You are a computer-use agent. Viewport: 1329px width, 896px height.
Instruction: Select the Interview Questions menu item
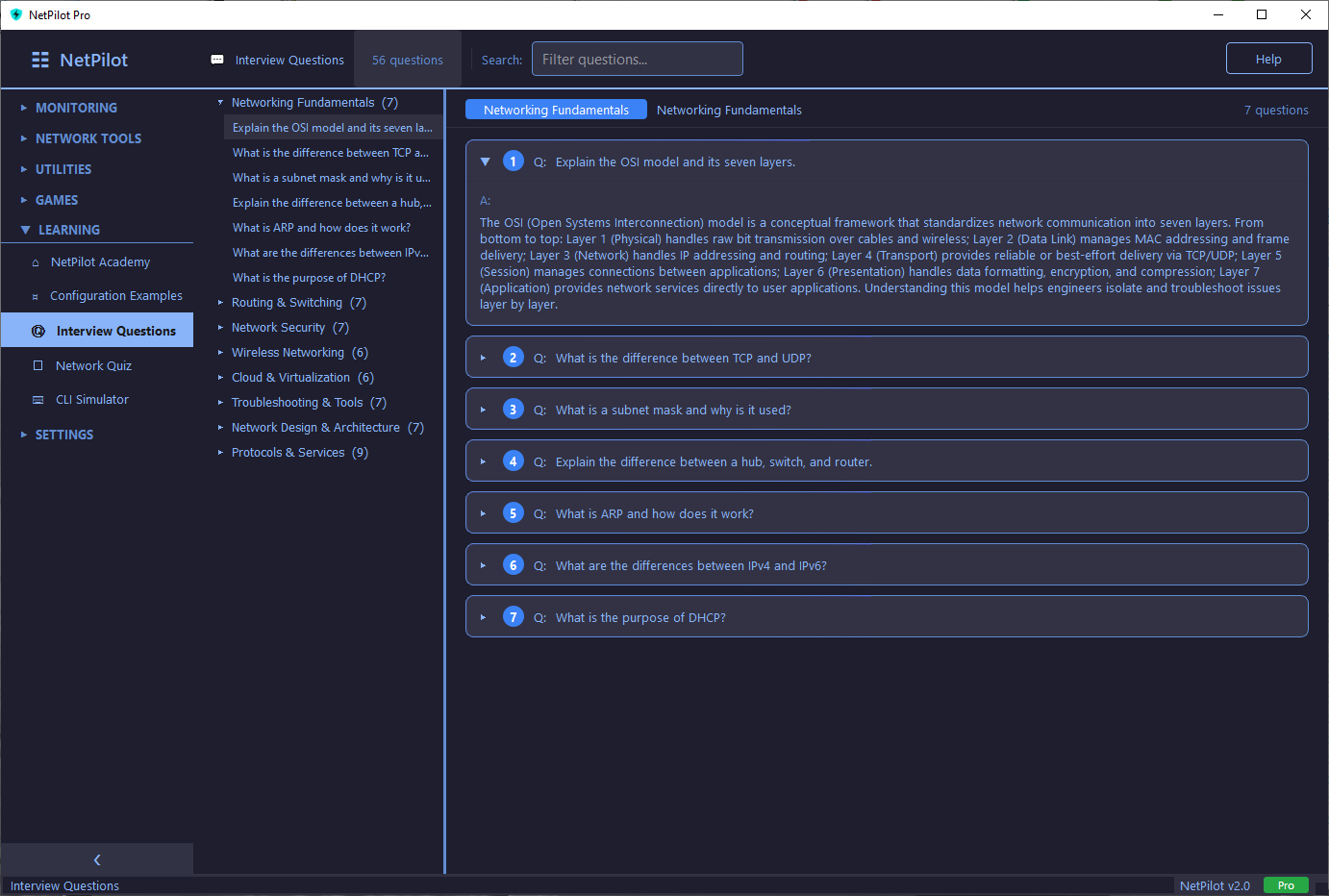pos(115,331)
